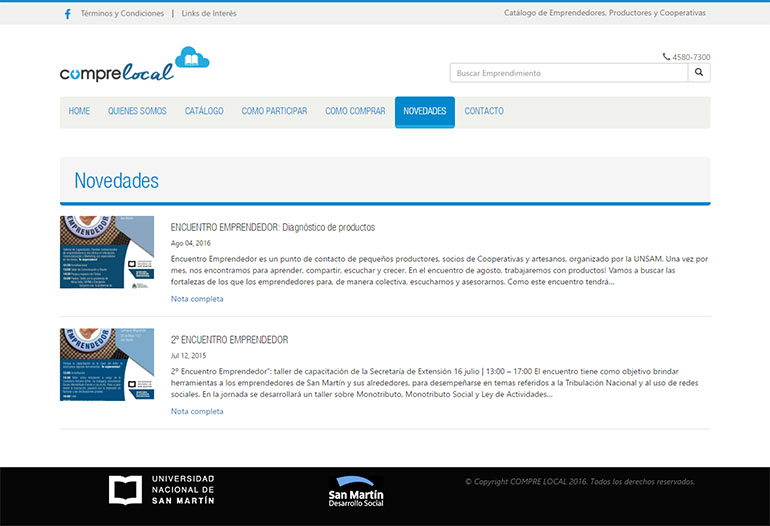The height and width of the screenshot is (526, 770).
Task: Open the 2º ENCUENTRO EMPRENDEDOR article title
Action: click(x=229, y=340)
